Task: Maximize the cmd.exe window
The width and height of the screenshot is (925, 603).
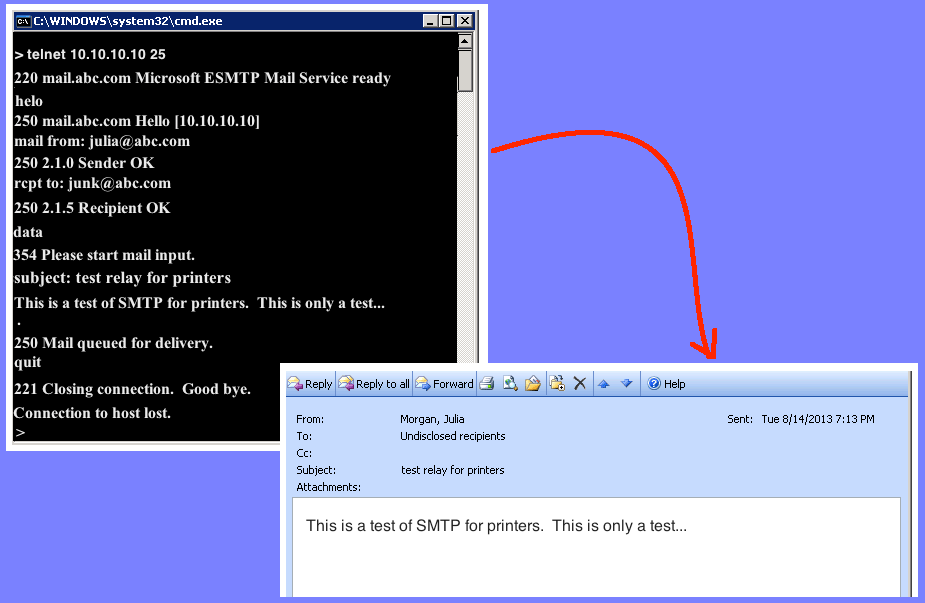Action: point(447,21)
